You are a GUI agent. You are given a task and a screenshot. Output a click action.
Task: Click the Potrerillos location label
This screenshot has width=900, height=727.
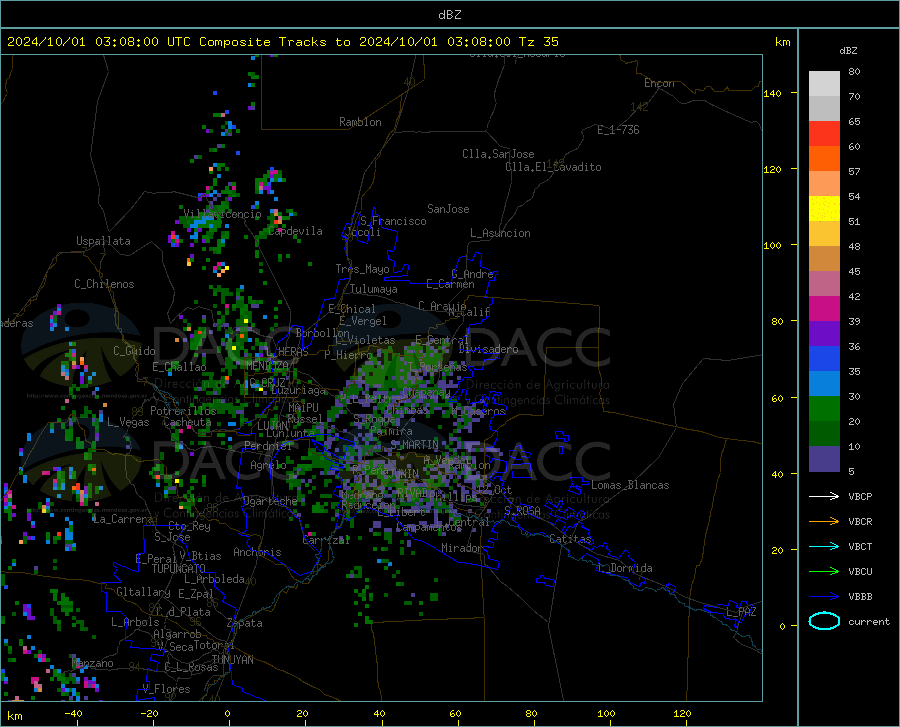click(183, 411)
